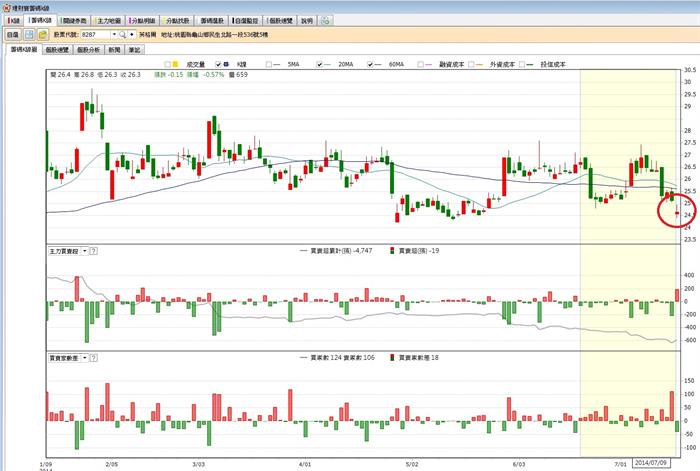Select the 個股總覽 sub-tab

(x=58, y=50)
